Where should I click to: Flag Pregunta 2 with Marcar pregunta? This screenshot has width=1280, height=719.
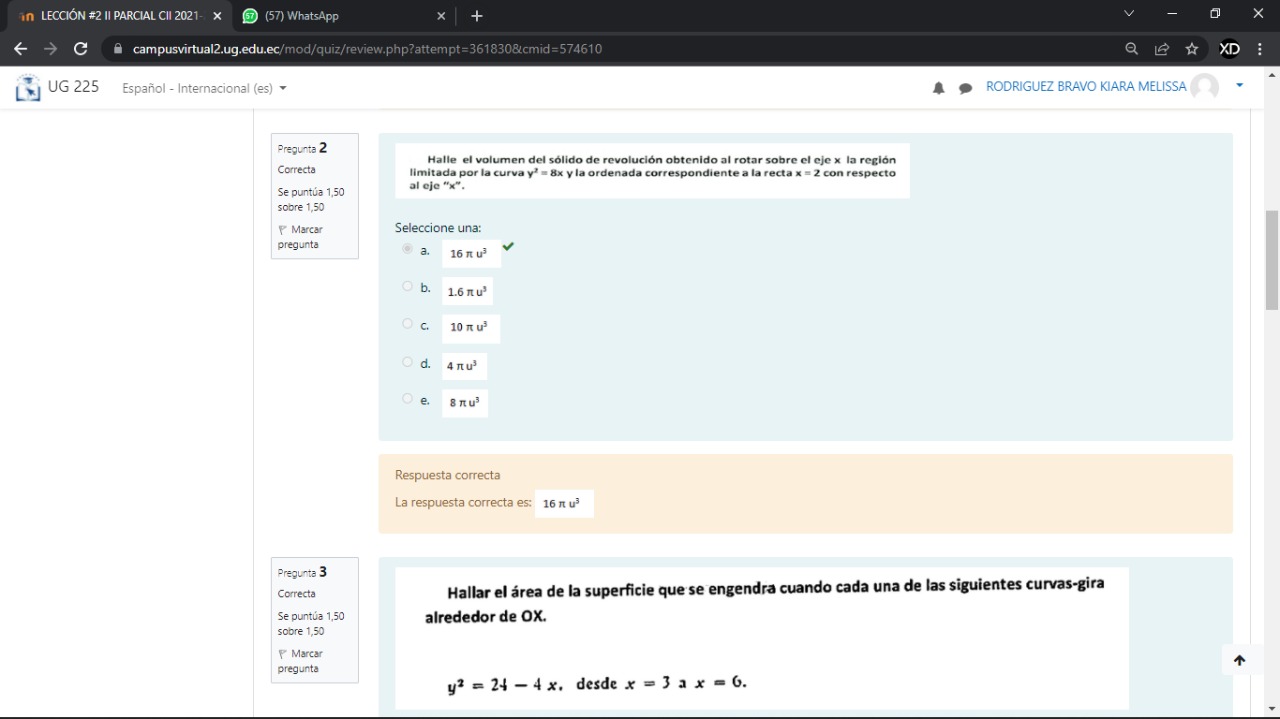tap(300, 237)
